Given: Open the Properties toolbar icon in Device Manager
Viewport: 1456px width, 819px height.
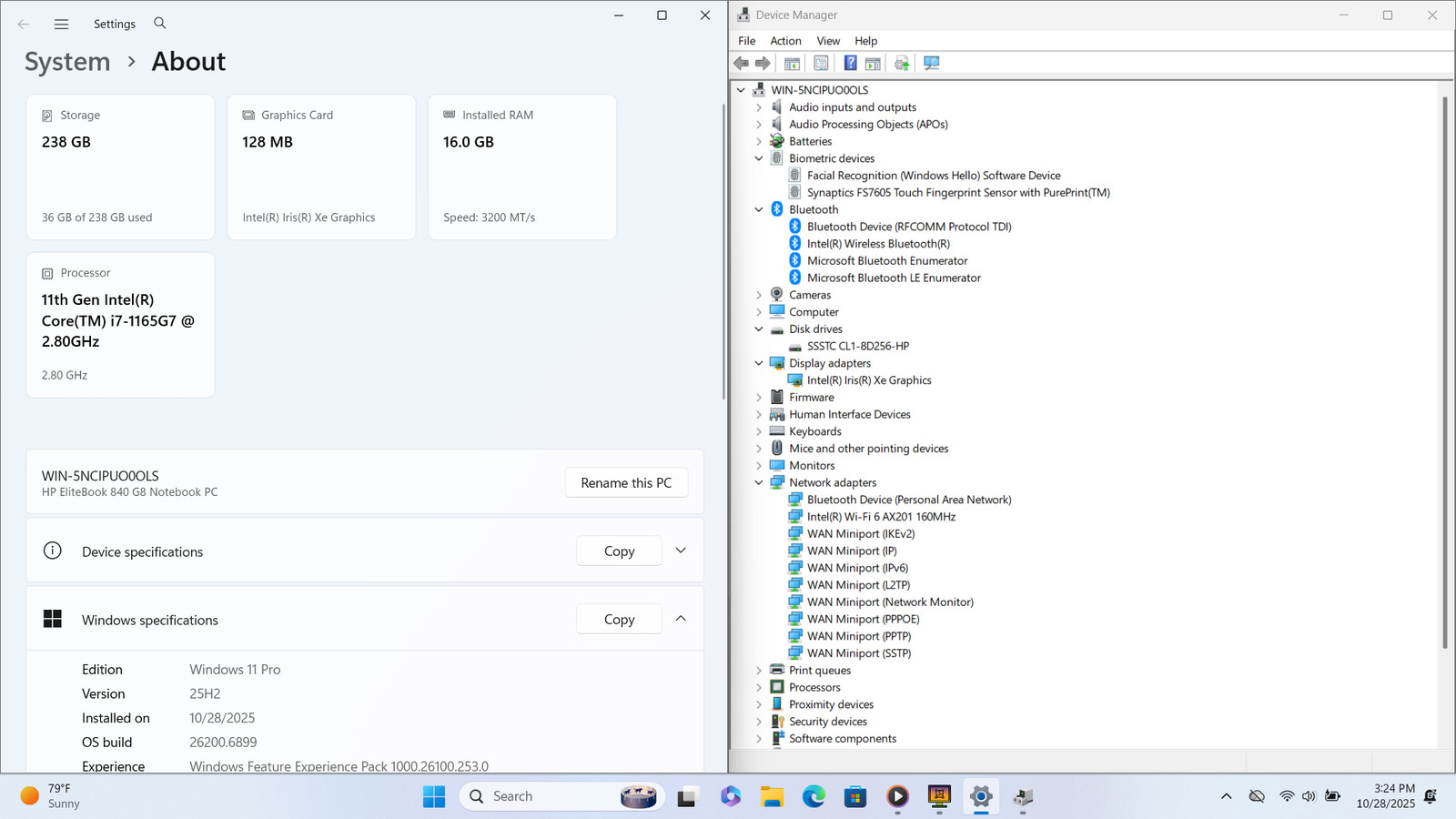Looking at the screenshot, I should tap(821, 63).
